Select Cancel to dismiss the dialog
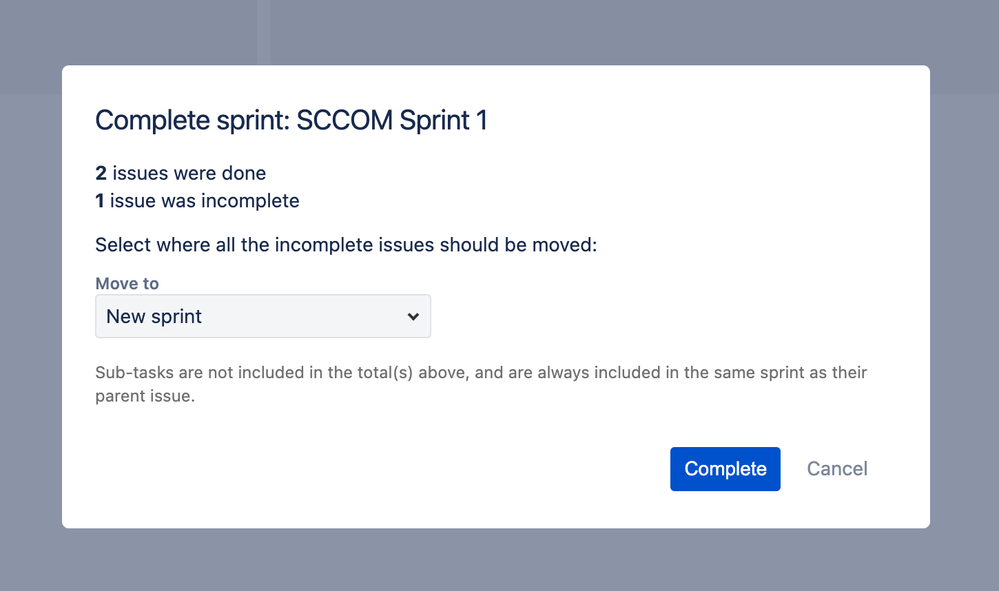Image resolution: width=999 pixels, height=591 pixels. tap(836, 468)
